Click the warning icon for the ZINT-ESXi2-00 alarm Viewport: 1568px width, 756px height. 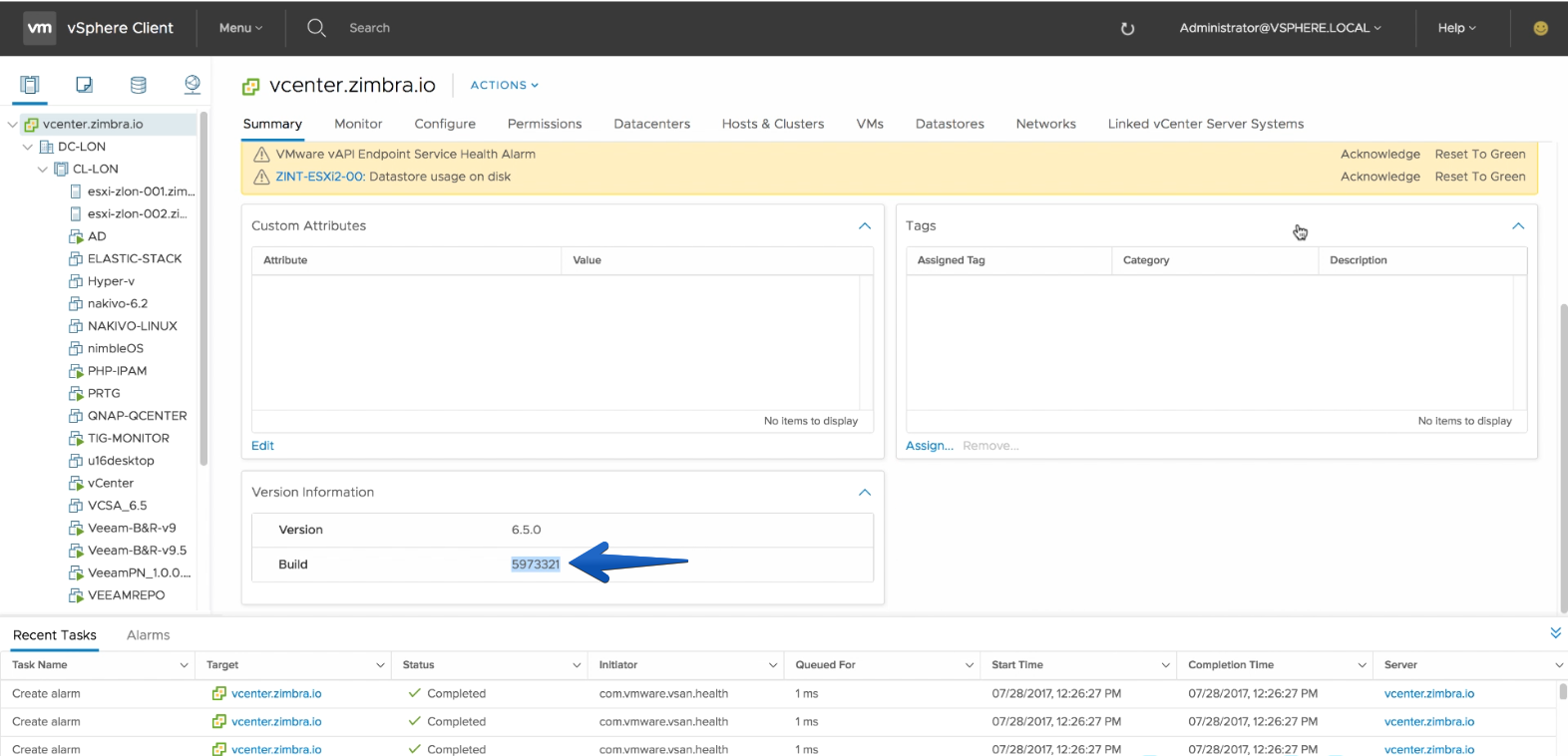pyautogui.click(x=261, y=178)
